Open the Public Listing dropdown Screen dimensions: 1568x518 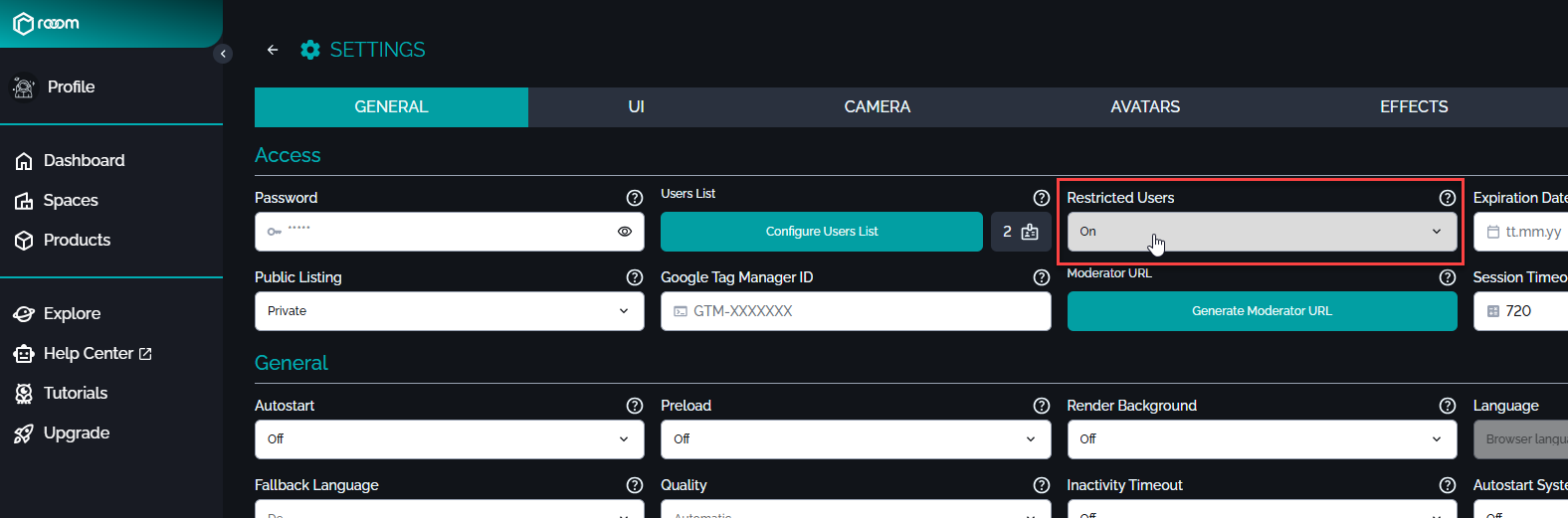tap(449, 311)
